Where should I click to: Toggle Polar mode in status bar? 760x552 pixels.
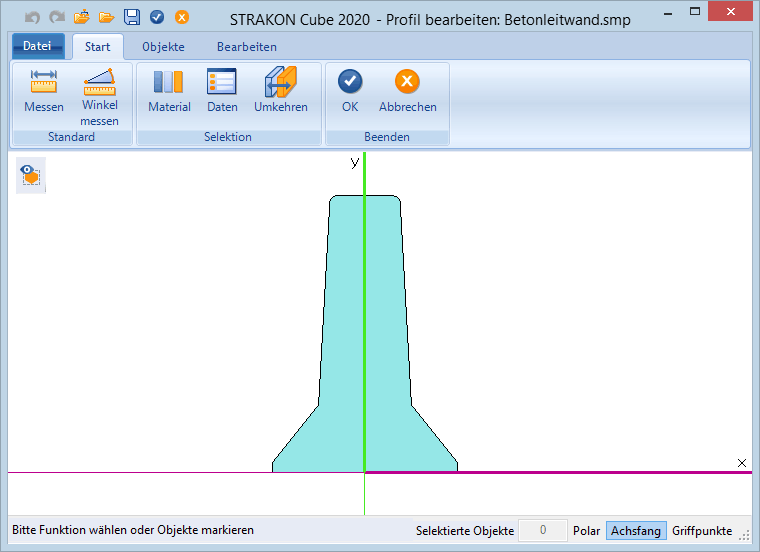[586, 531]
